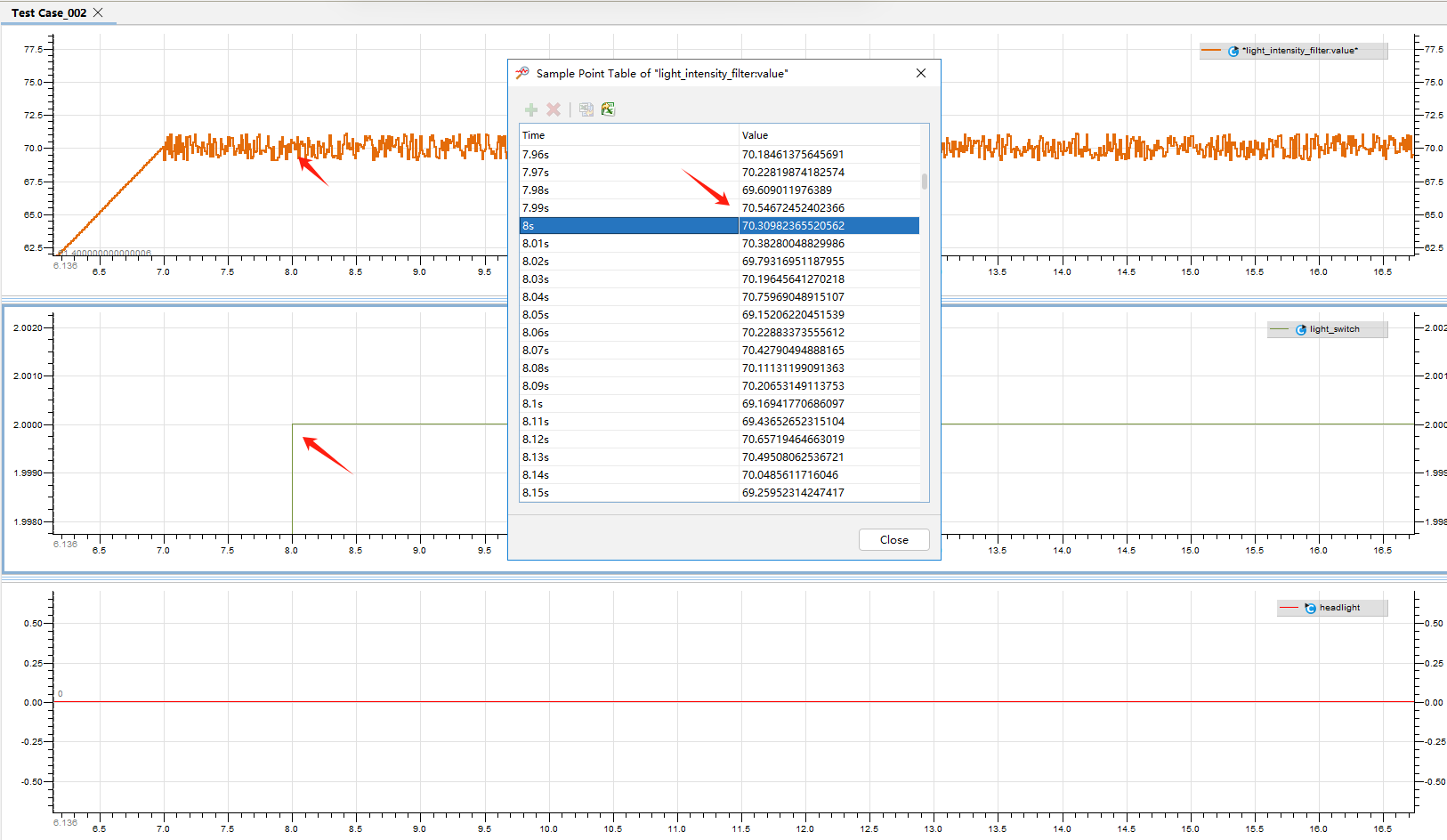The width and height of the screenshot is (1447, 840).
Task: Click the light_intensity_filter legend signal icon
Action: (x=1233, y=51)
